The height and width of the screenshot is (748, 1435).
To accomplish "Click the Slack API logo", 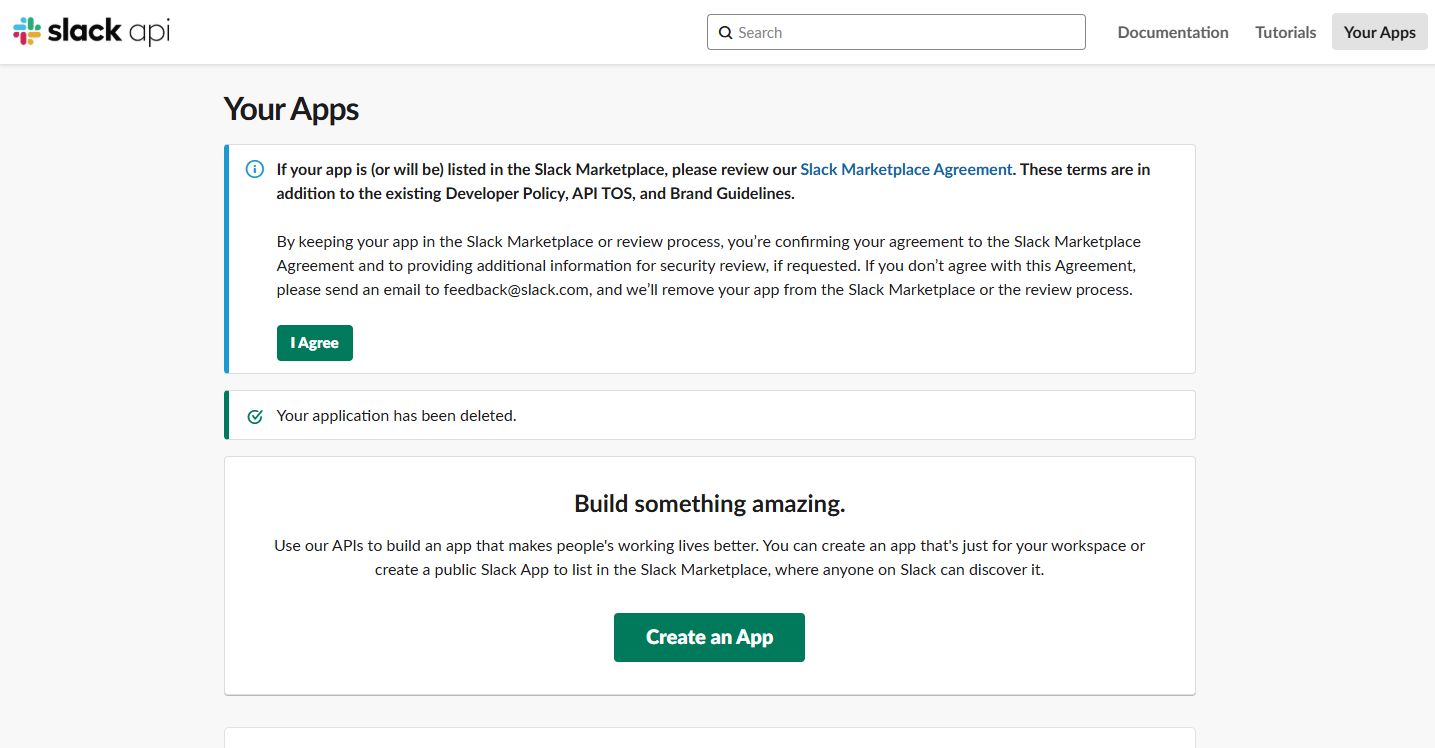I will 91,32.
